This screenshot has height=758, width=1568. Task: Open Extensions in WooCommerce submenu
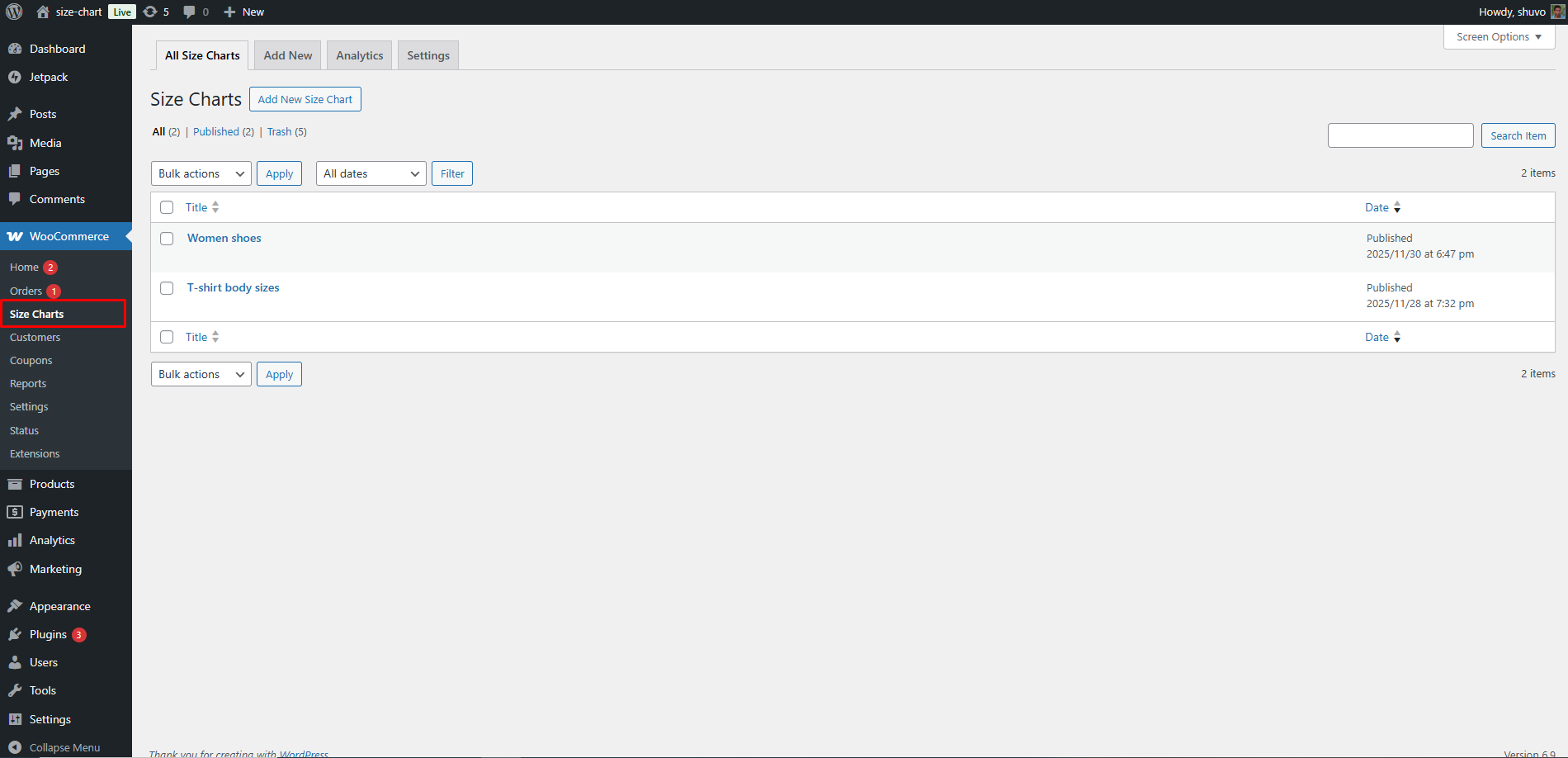pos(35,453)
